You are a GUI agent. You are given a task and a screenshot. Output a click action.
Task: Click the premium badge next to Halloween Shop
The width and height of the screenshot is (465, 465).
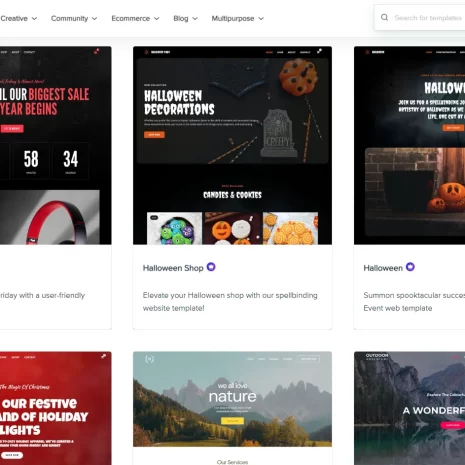click(x=211, y=267)
